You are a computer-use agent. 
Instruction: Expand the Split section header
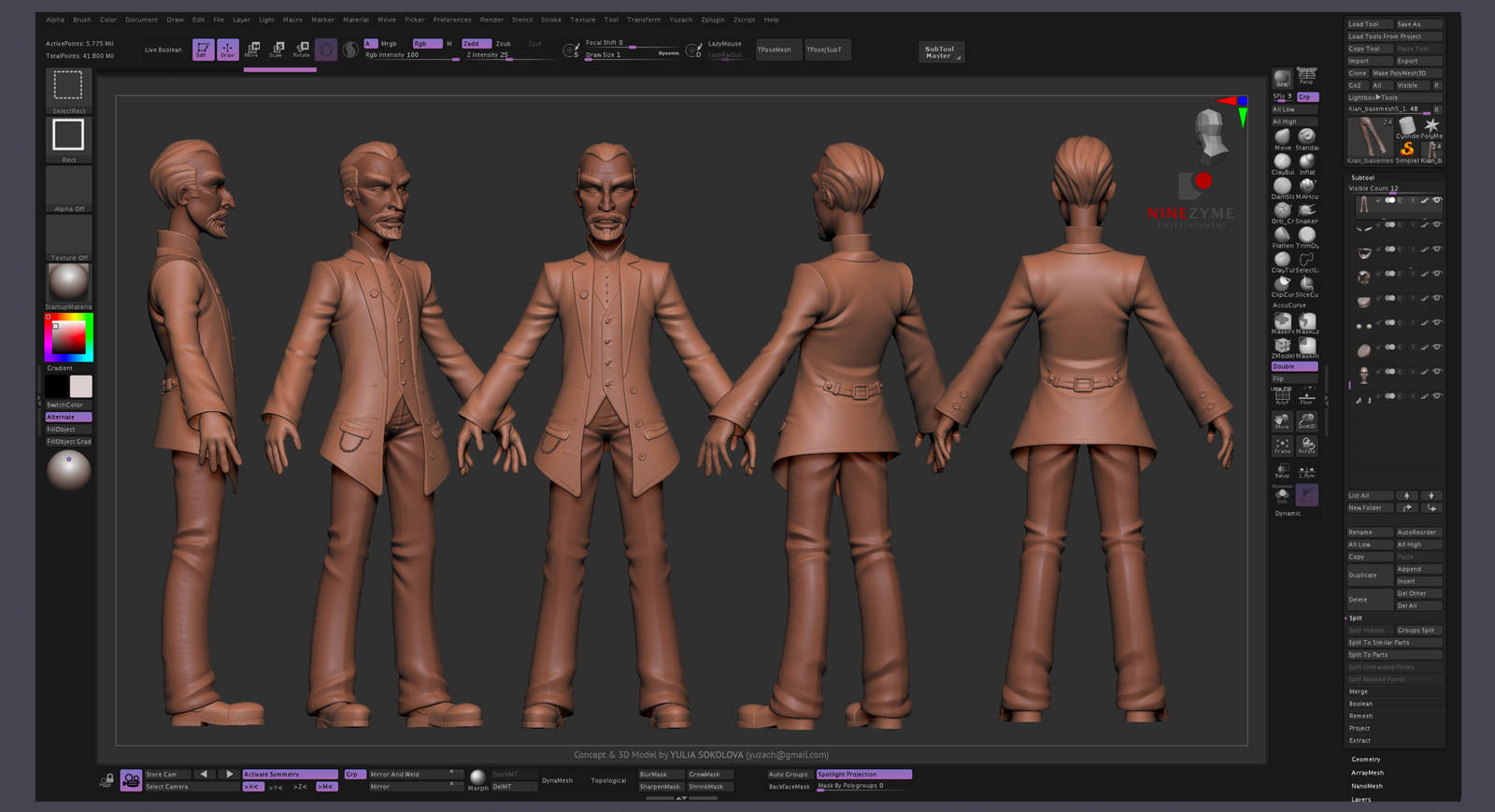tap(1356, 618)
